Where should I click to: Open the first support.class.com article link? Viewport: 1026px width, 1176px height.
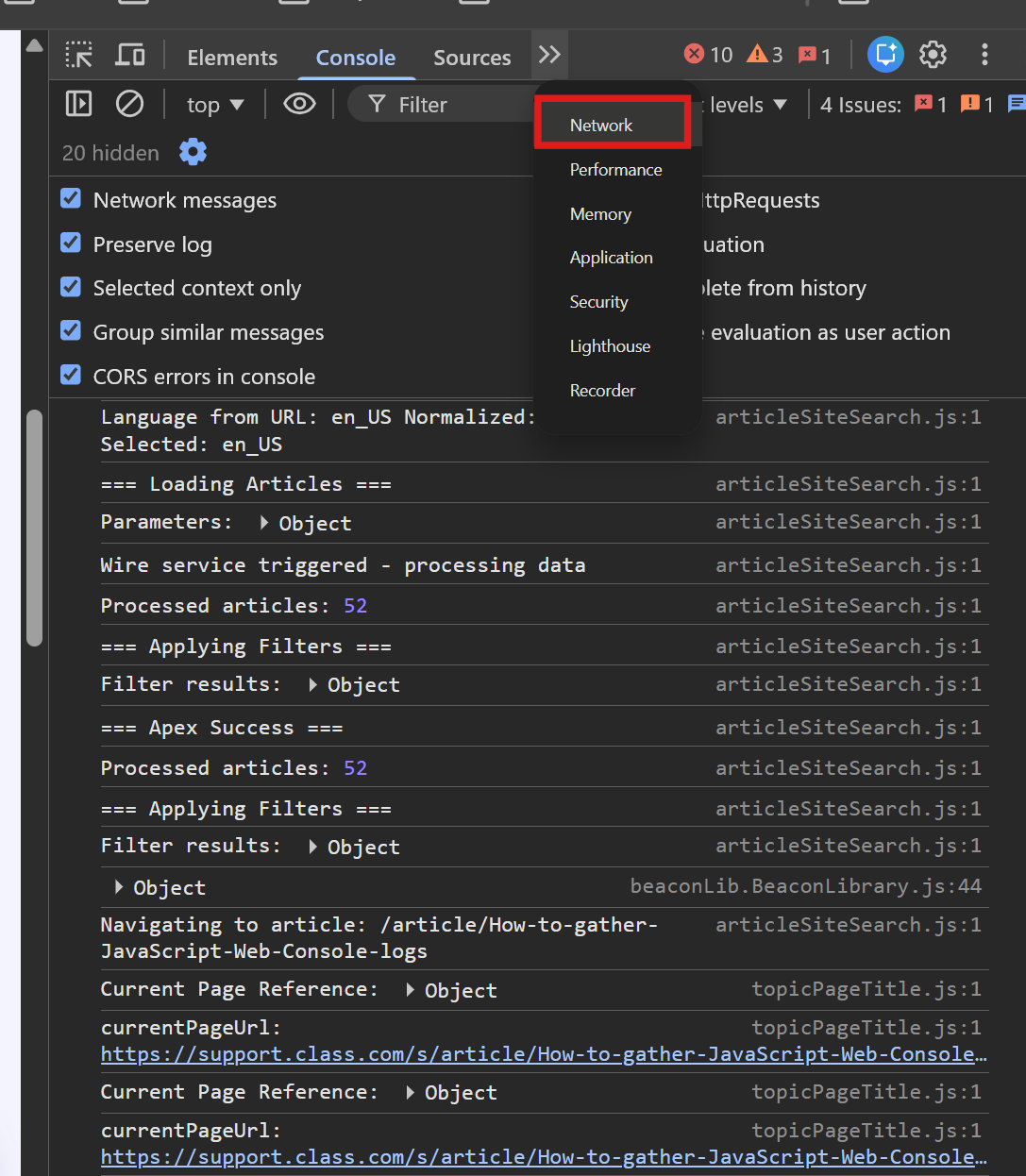click(544, 1054)
